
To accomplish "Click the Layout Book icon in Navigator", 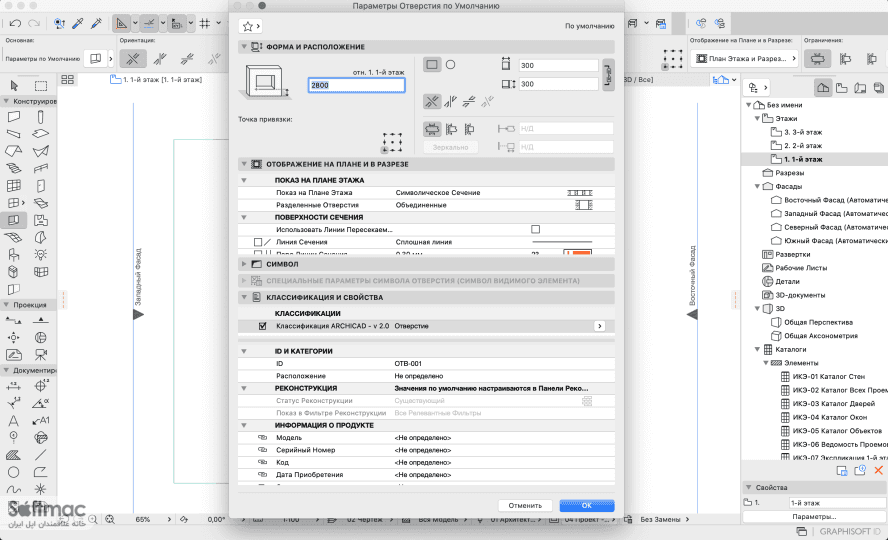I will tap(860, 88).
